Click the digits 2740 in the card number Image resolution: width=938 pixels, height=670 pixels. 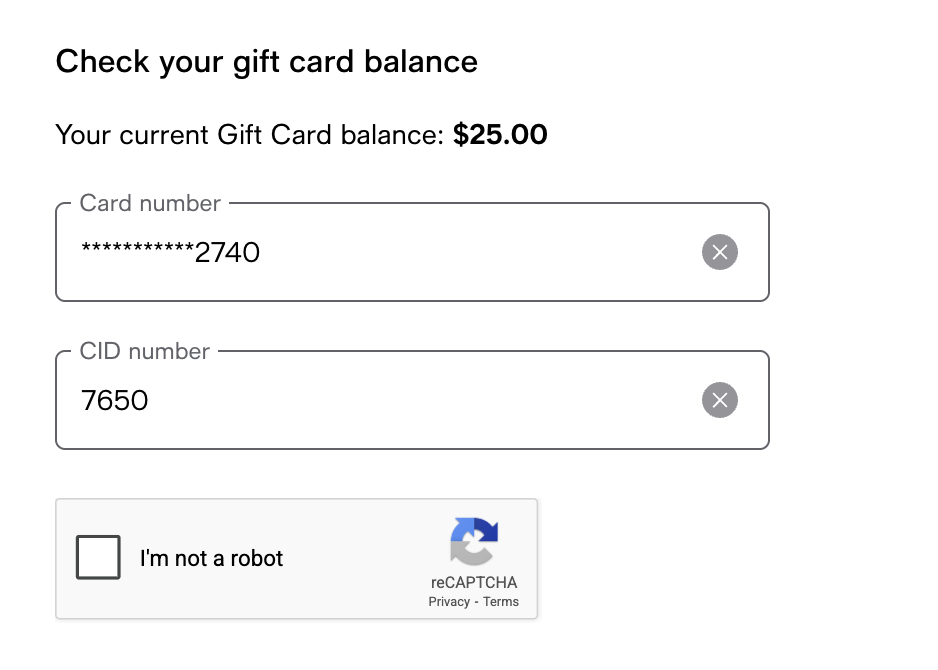227,254
